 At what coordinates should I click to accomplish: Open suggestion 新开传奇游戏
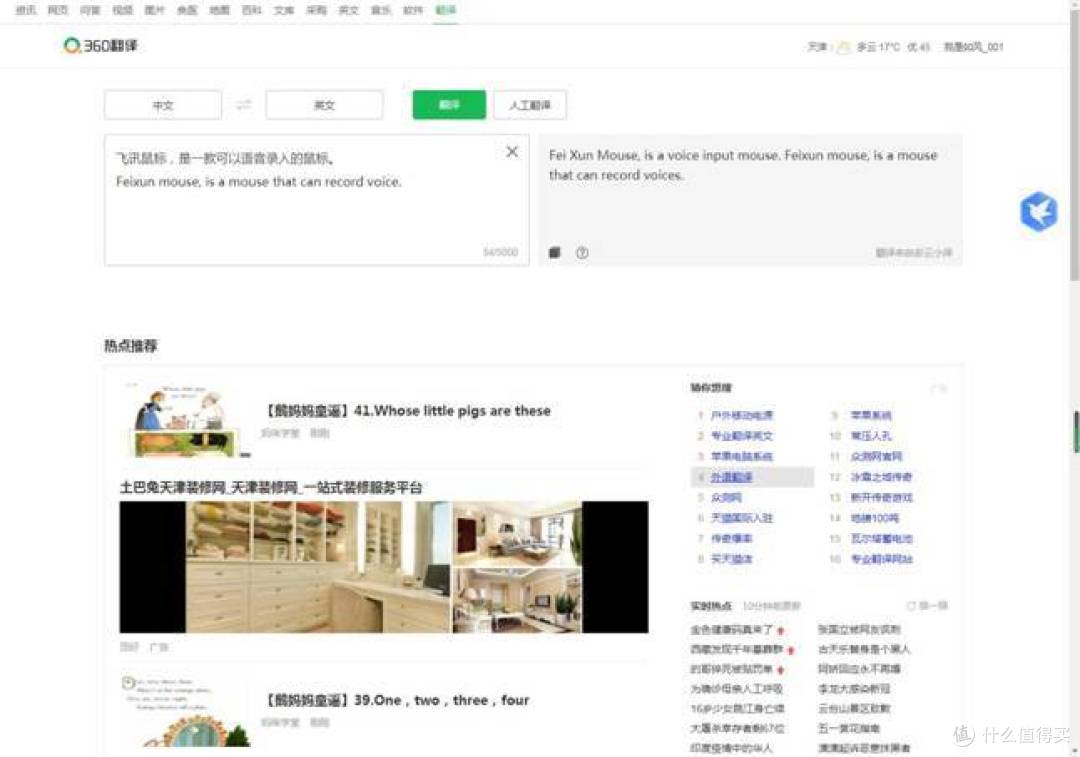pyautogui.click(x=882, y=497)
